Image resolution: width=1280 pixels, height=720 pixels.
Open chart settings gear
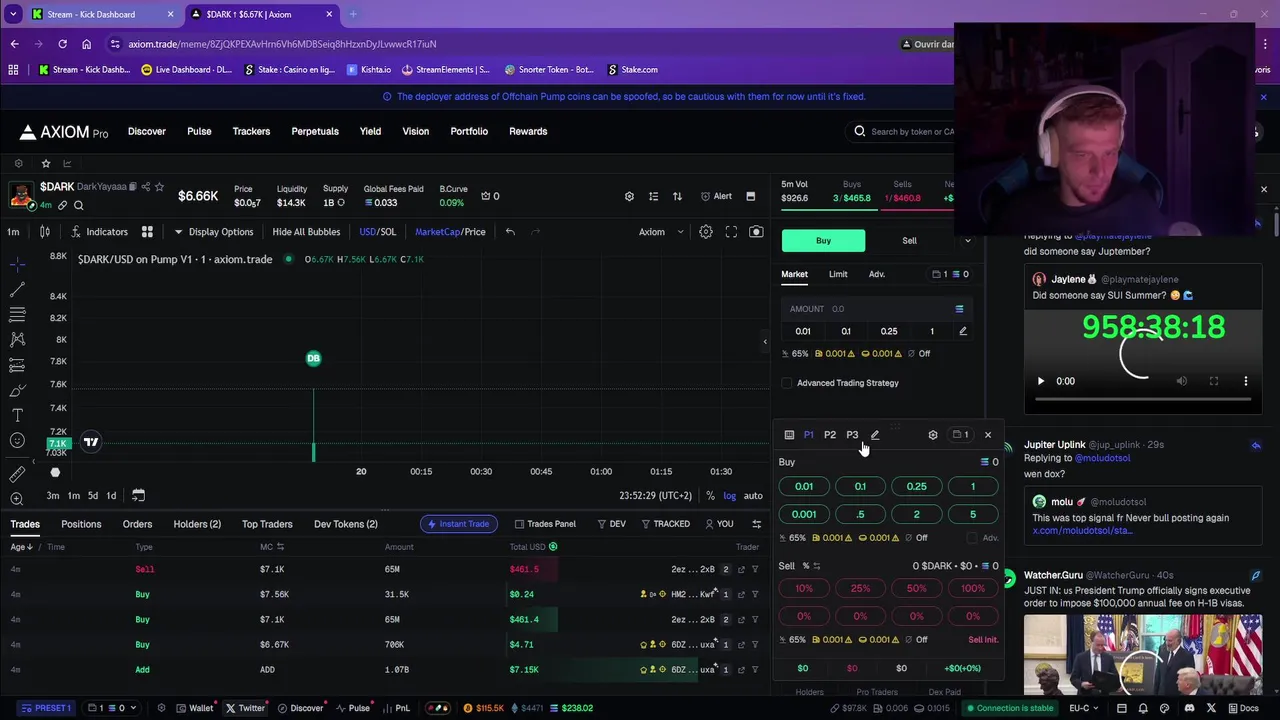(706, 232)
